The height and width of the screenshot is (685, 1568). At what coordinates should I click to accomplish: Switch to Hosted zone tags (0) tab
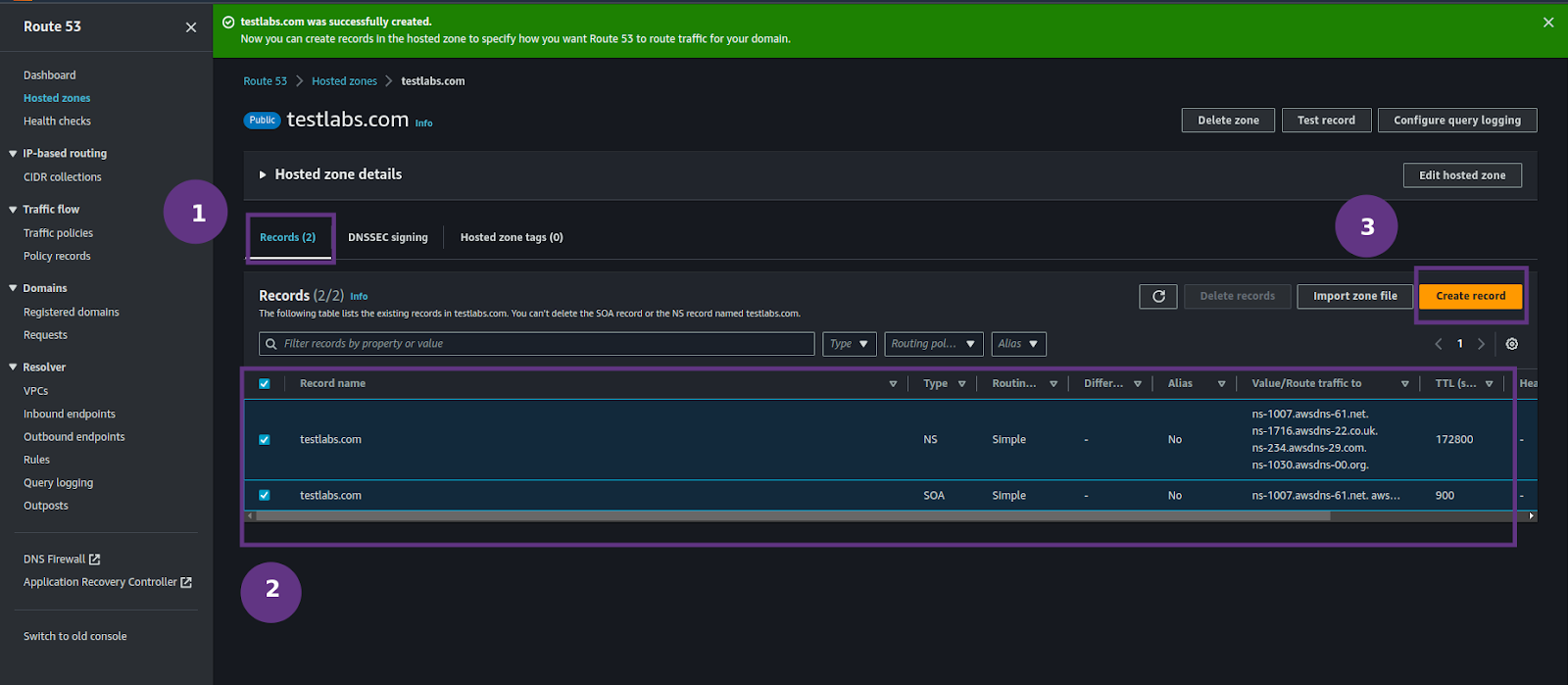pos(512,238)
